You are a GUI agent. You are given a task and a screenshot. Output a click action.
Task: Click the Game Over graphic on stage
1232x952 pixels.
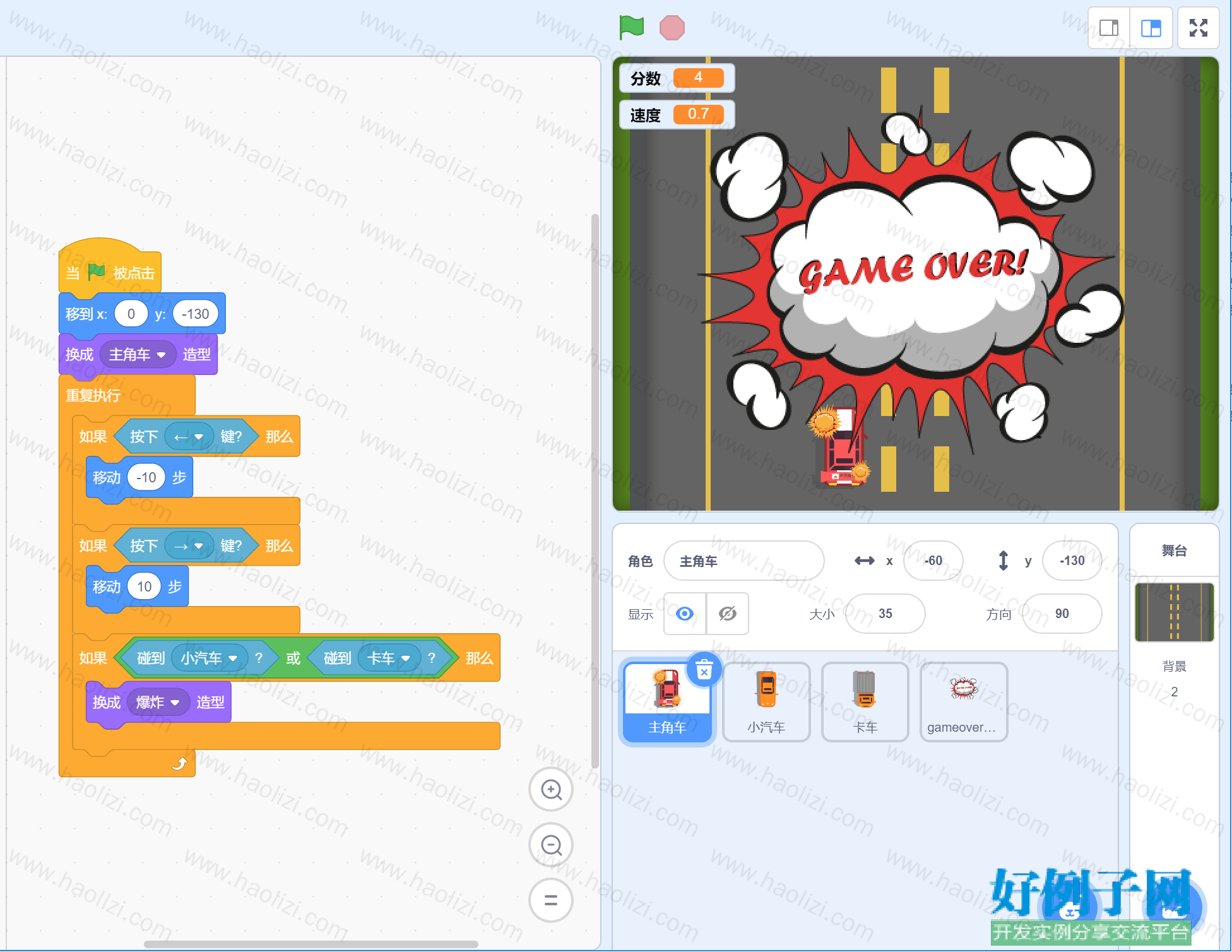tap(909, 278)
